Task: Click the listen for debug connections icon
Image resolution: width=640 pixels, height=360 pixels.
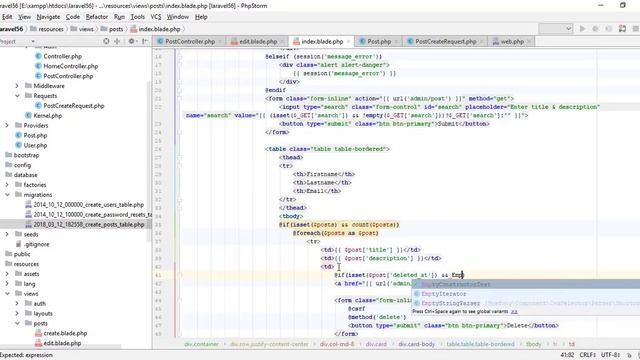Action: [x=622, y=29]
